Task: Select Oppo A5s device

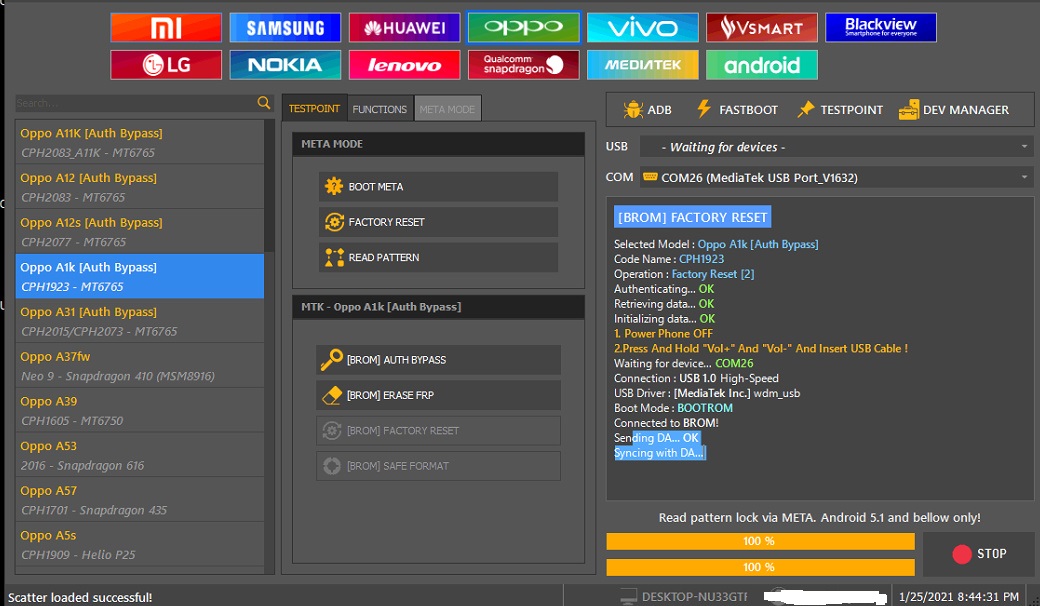Action: pyautogui.click(x=140, y=545)
